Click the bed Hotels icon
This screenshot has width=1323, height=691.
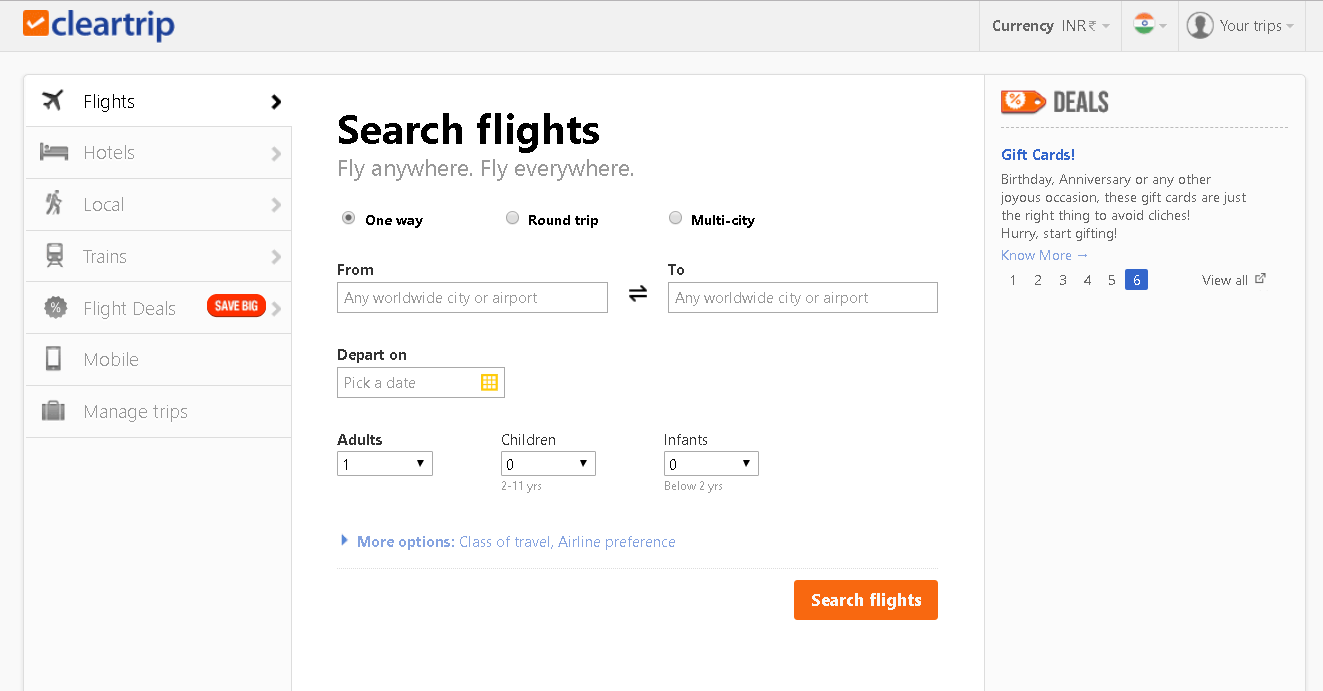(54, 152)
